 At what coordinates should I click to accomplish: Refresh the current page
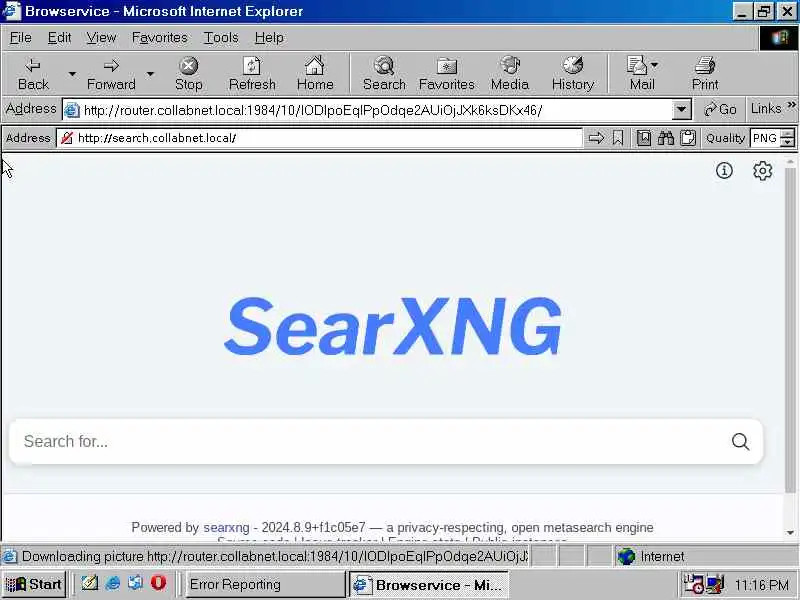click(252, 74)
